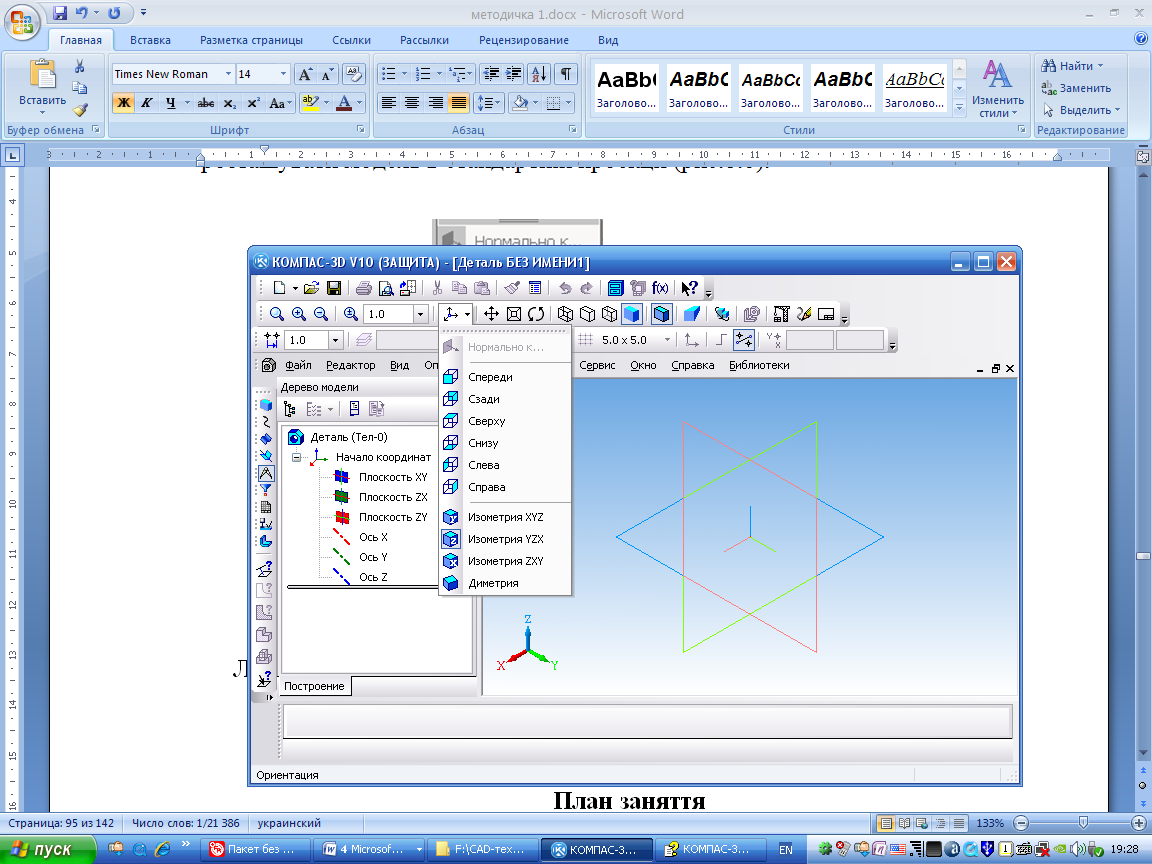The height and width of the screenshot is (864, 1152).
Task: Open the Times New Roman font dropdown
Action: pos(228,74)
